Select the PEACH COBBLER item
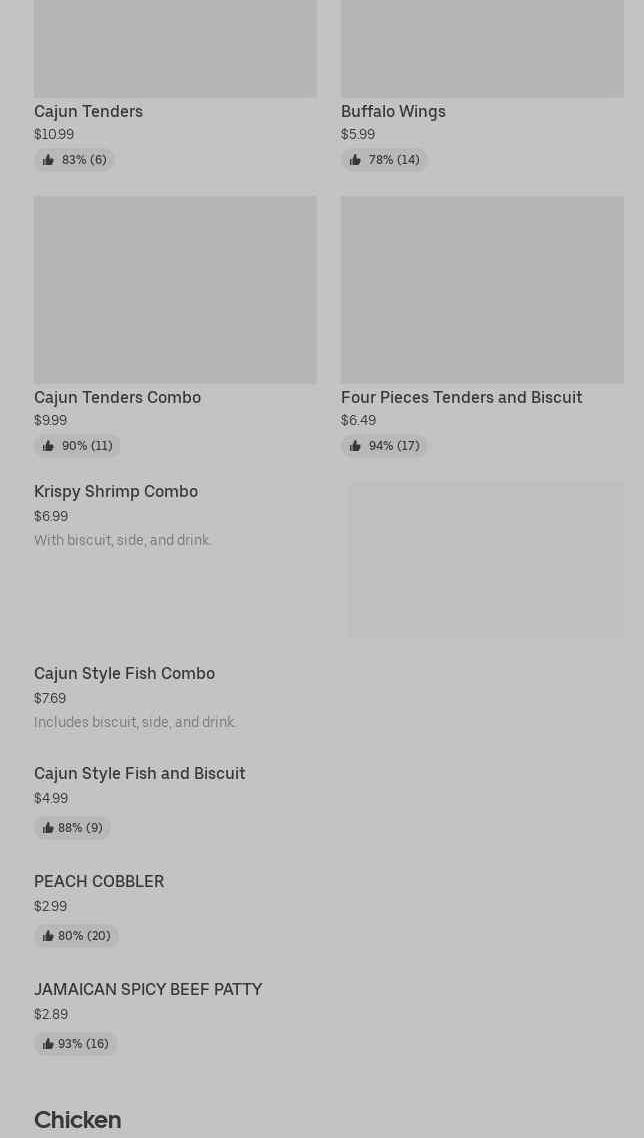644x1138 pixels. (x=99, y=881)
